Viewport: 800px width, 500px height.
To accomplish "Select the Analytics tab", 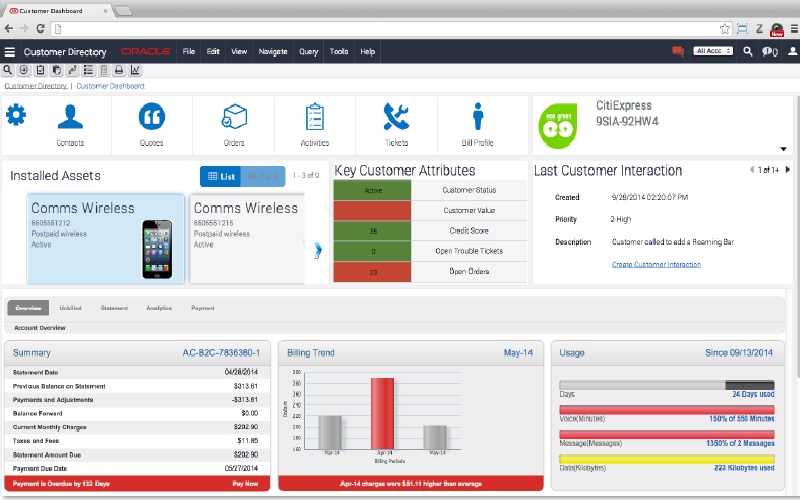I will [159, 308].
